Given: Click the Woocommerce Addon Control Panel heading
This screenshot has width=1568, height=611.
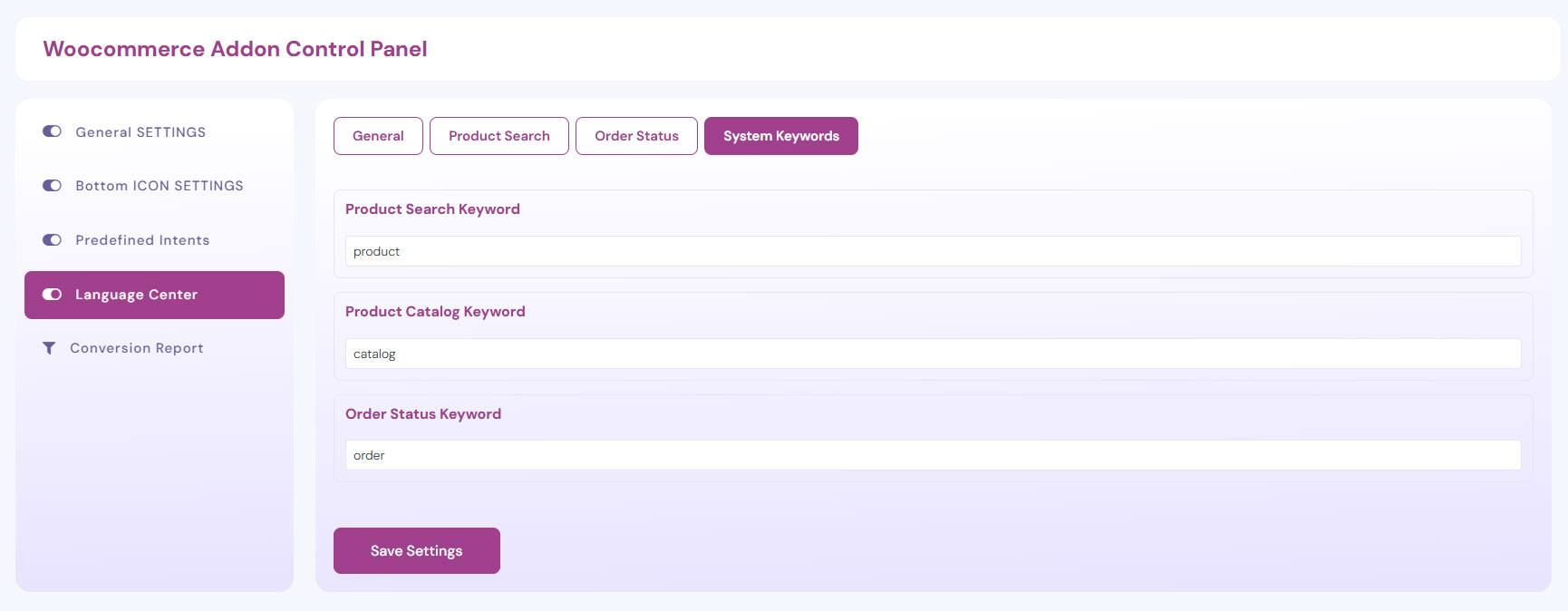Looking at the screenshot, I should (235, 49).
